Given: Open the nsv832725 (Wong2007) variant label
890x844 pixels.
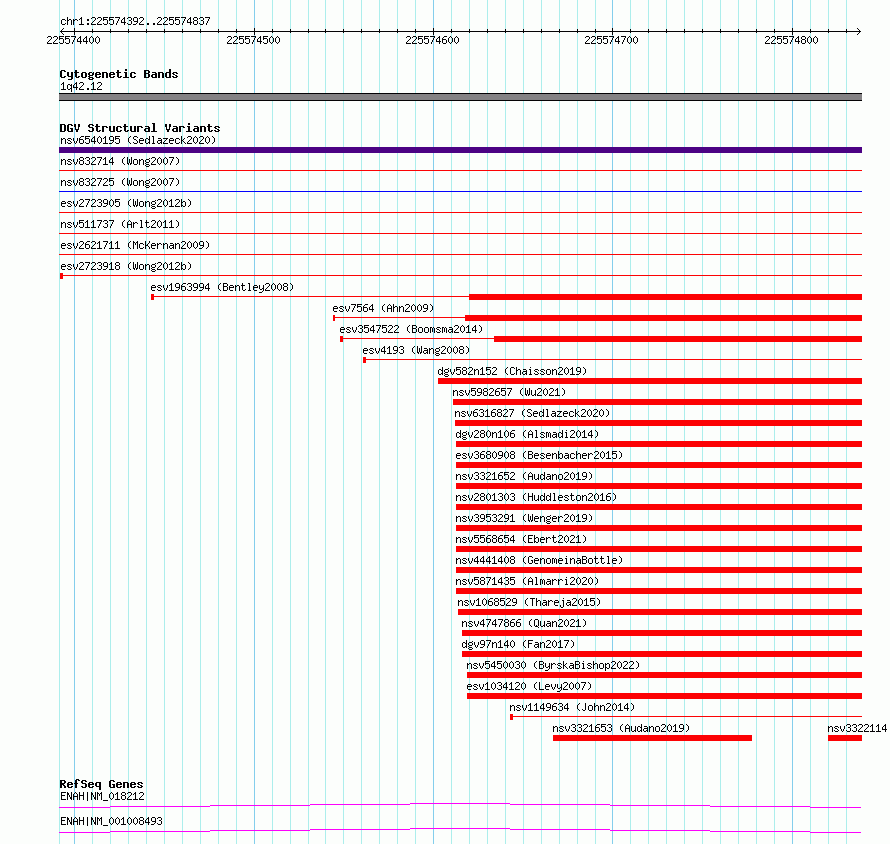Looking at the screenshot, I should click(120, 182).
